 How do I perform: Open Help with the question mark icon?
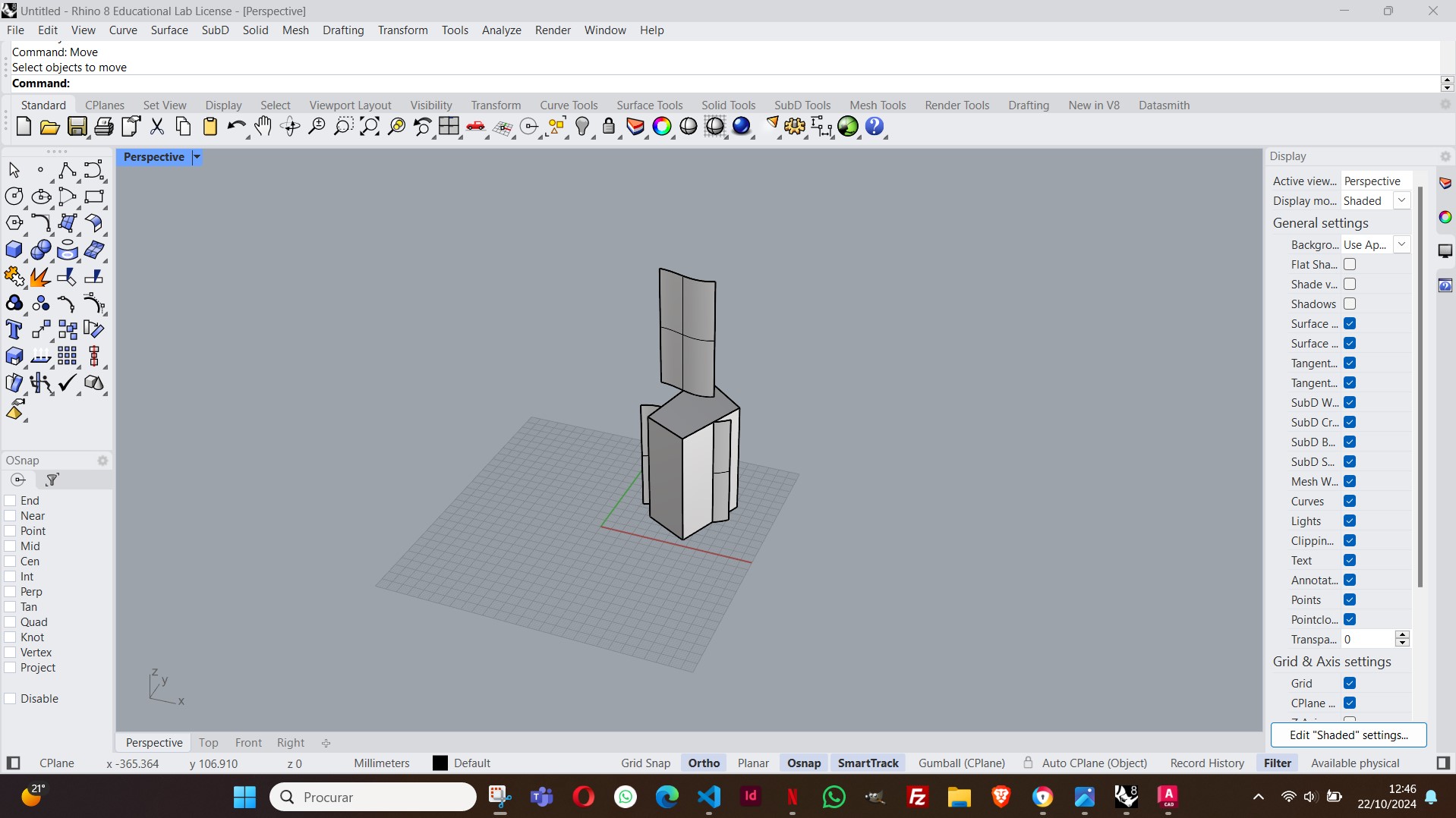click(x=875, y=127)
